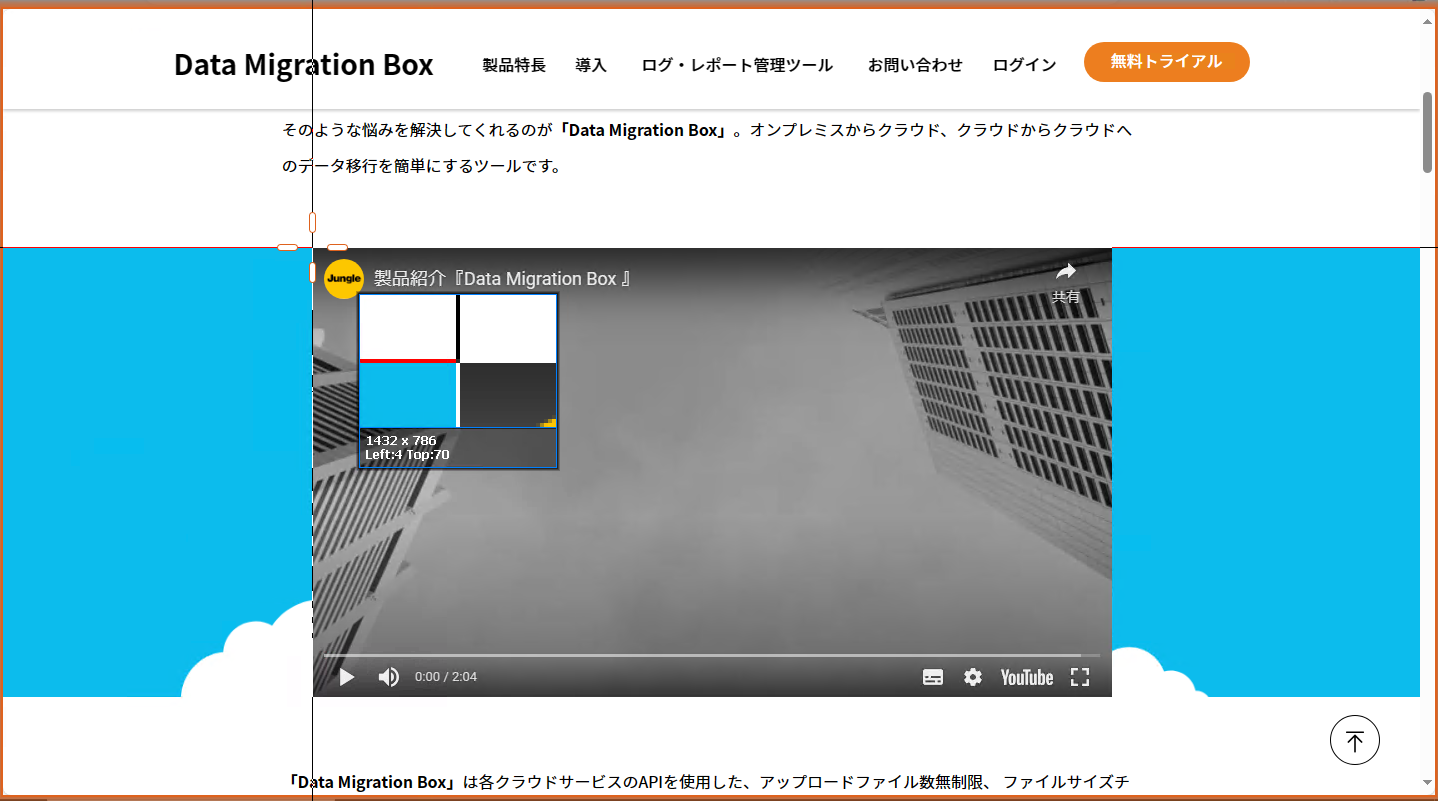
Task: Go to the Data Migration Box home logo
Action: pyautogui.click(x=303, y=64)
